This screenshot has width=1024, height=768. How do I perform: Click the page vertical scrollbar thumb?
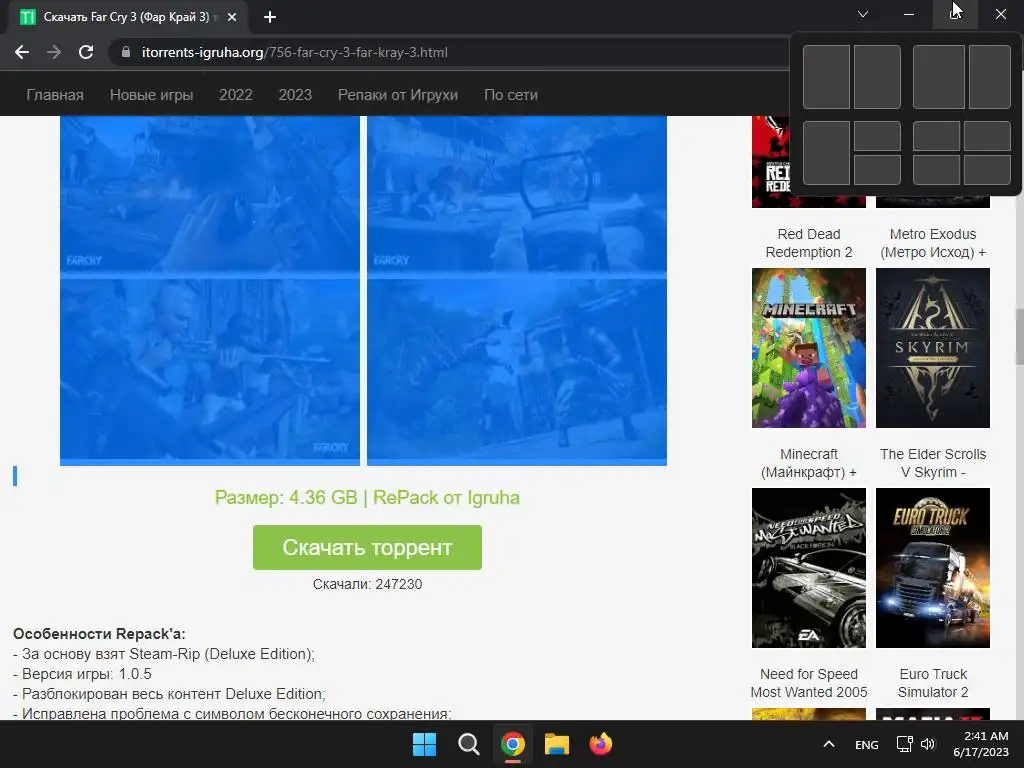(x=1019, y=337)
